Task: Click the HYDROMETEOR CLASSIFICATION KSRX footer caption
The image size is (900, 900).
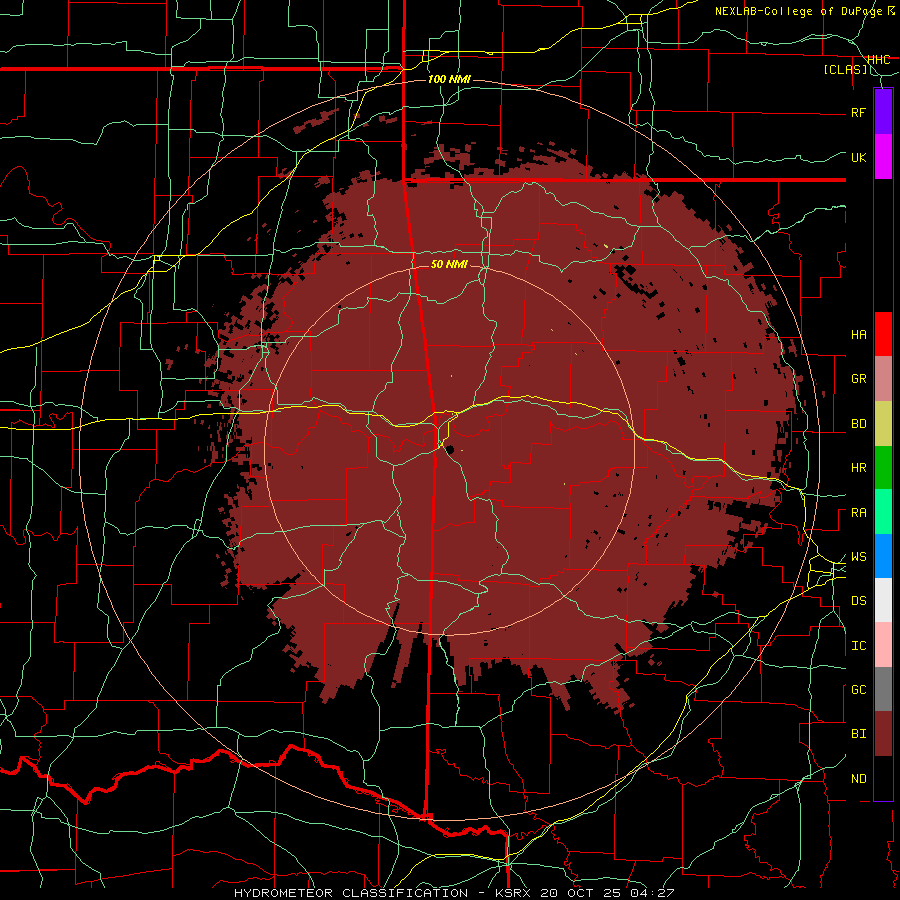Action: click(x=453, y=893)
